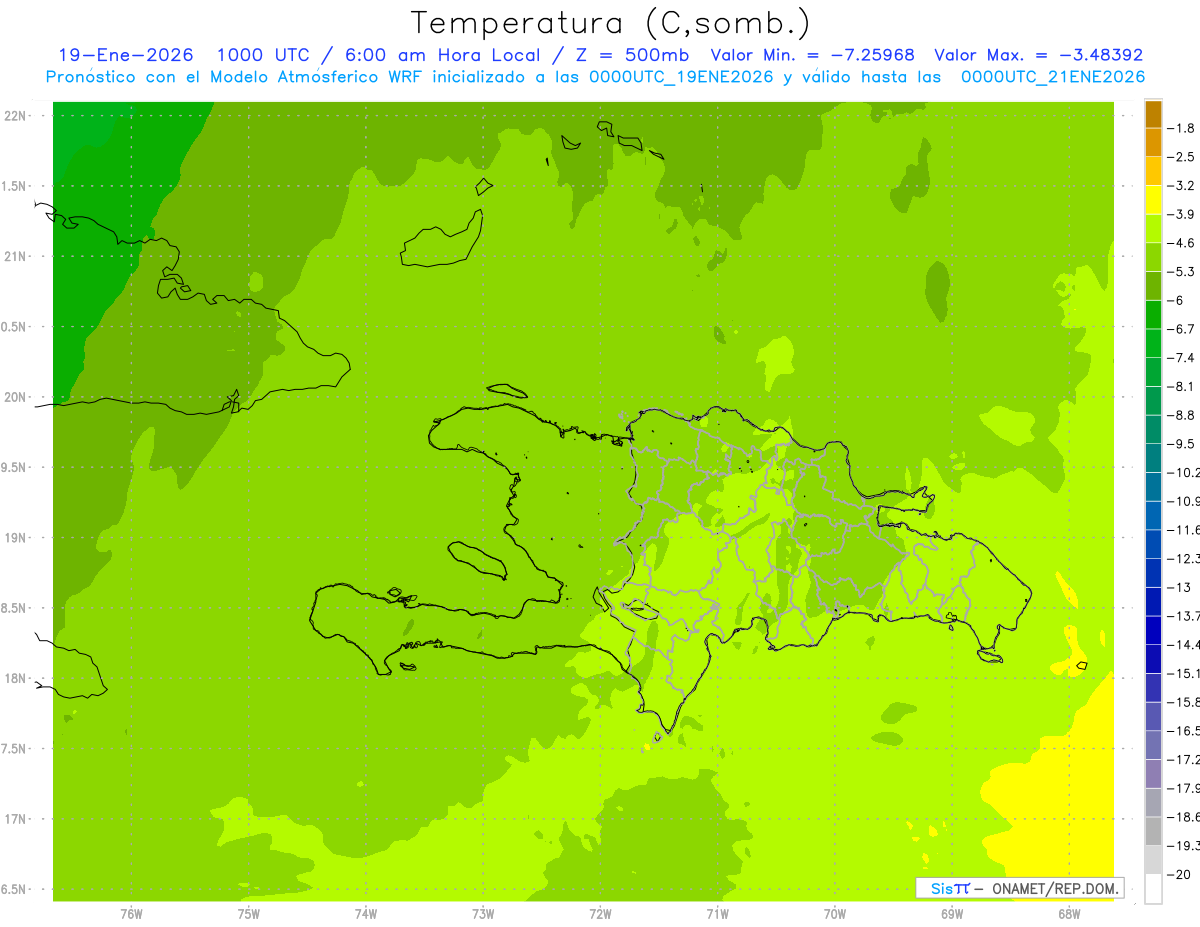
Task: Select the lime legend swatch between -3.9 and -4.6
Action: tap(1153, 229)
